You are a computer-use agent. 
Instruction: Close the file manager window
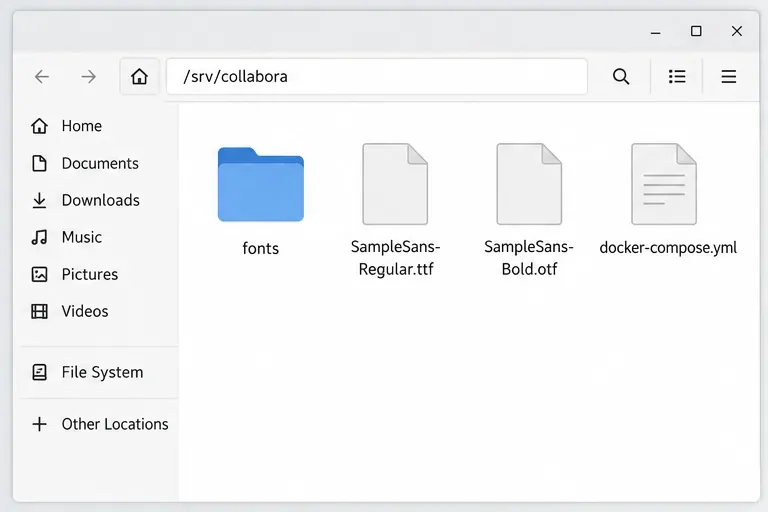pyautogui.click(x=737, y=31)
